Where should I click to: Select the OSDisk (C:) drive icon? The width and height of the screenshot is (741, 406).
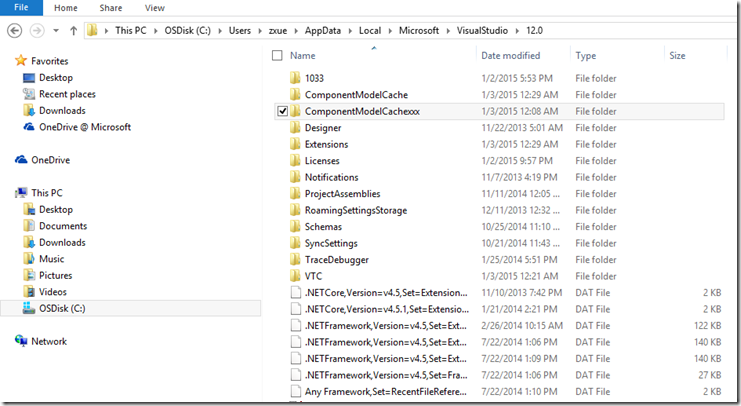(29, 308)
